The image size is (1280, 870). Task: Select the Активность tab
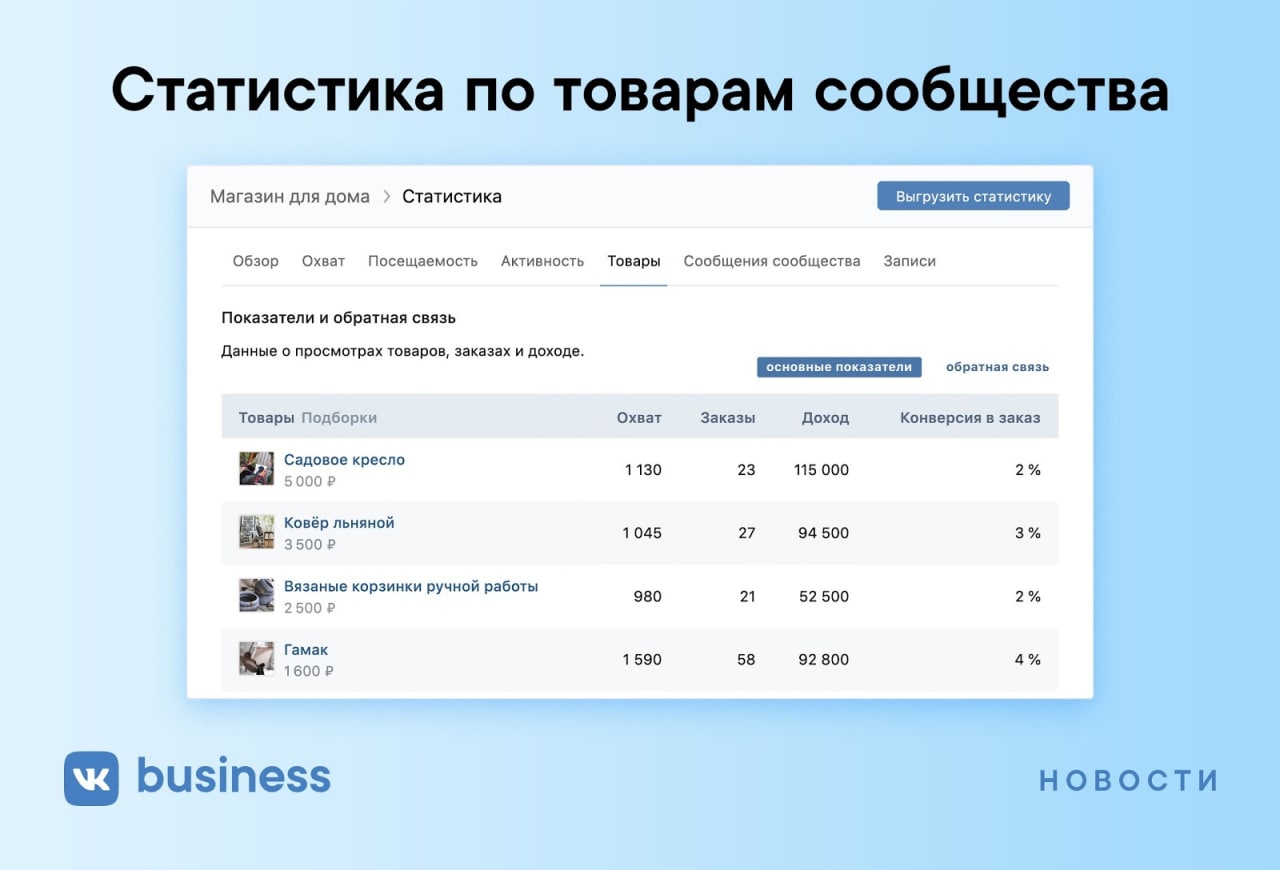(543, 261)
